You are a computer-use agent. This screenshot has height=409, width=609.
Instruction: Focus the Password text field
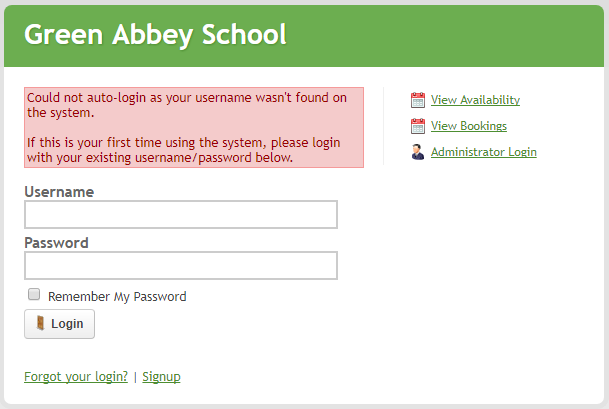180,265
